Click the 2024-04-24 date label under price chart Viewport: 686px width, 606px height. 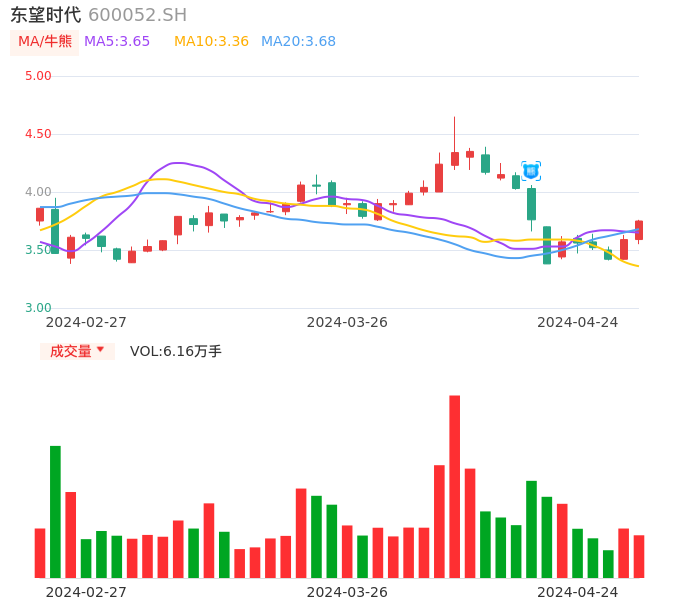point(577,322)
